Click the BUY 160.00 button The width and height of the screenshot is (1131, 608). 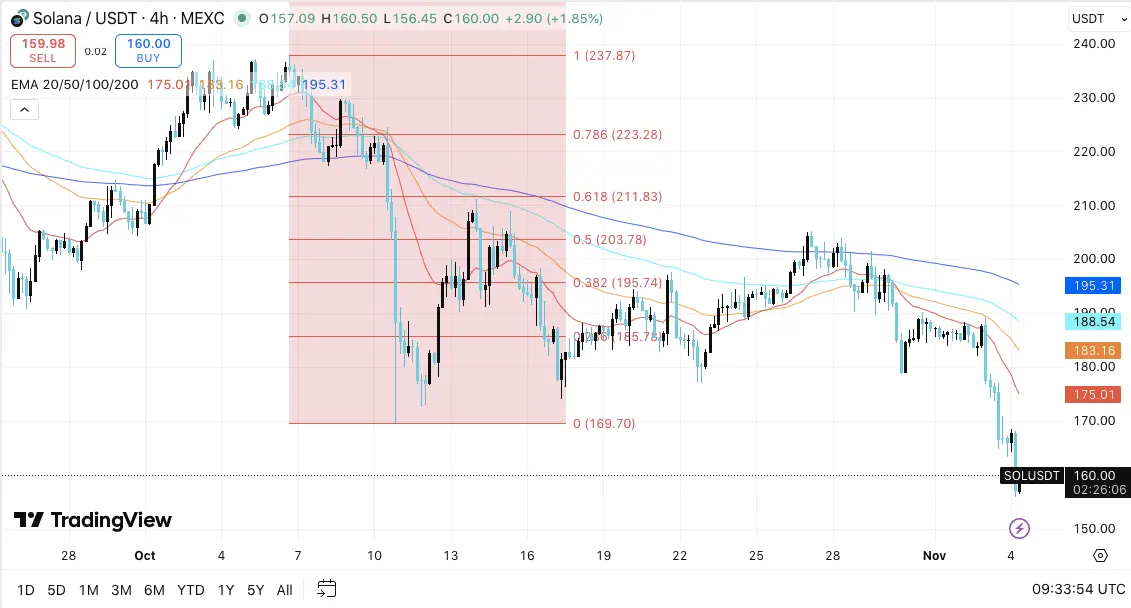(x=147, y=50)
